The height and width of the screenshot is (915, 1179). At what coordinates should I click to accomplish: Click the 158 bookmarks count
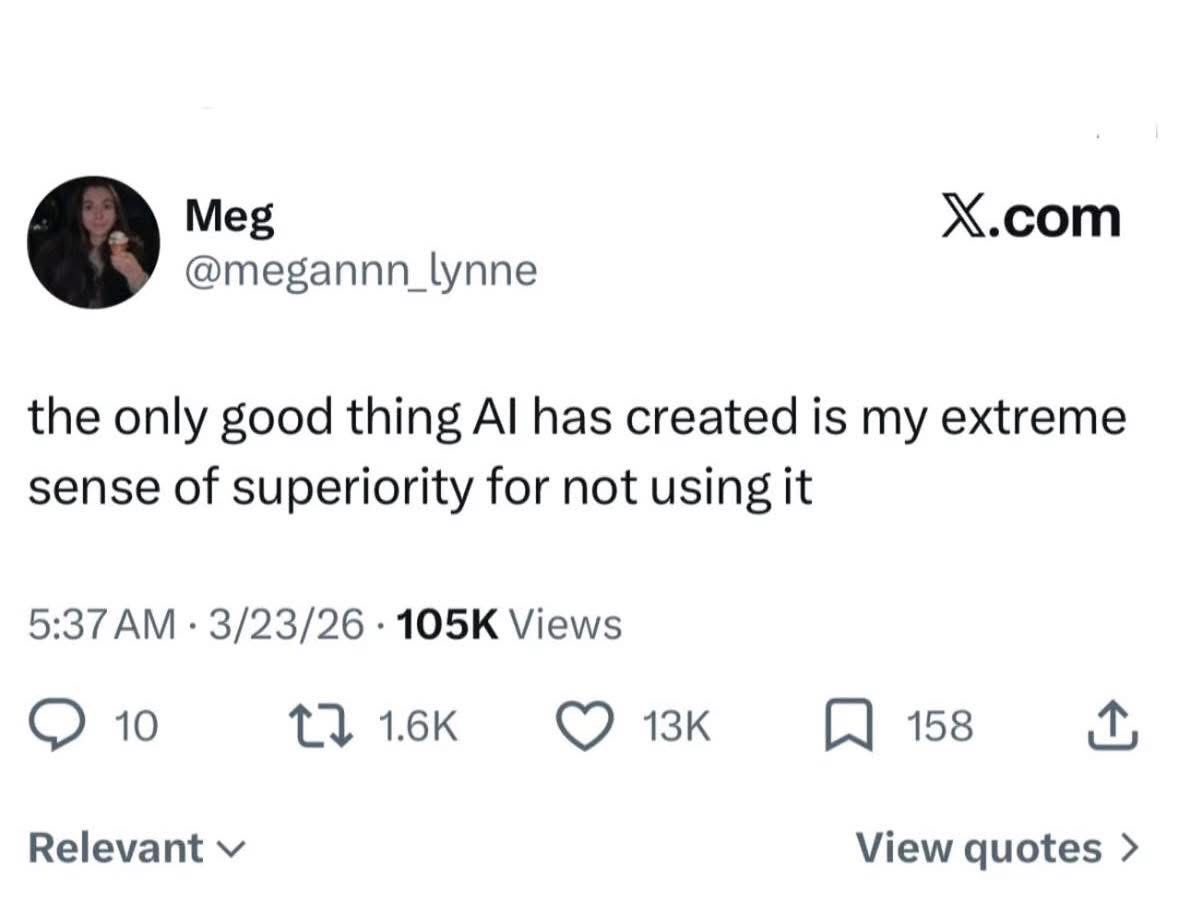939,727
